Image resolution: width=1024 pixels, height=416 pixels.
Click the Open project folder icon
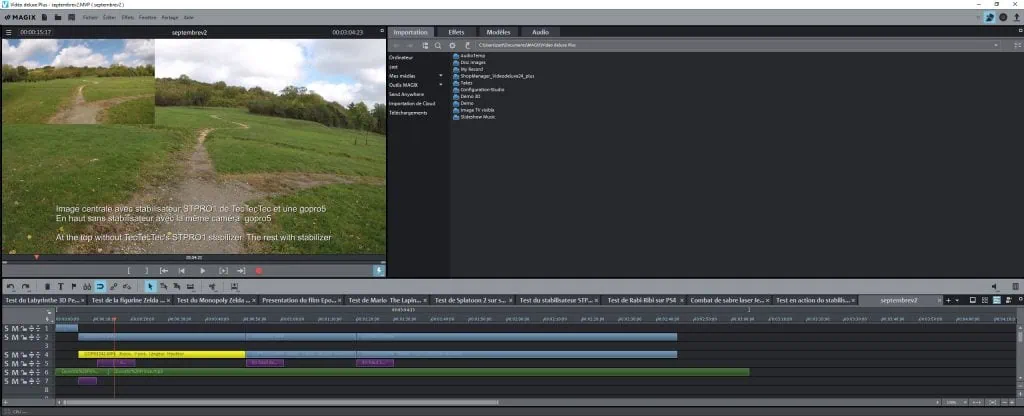pos(58,17)
